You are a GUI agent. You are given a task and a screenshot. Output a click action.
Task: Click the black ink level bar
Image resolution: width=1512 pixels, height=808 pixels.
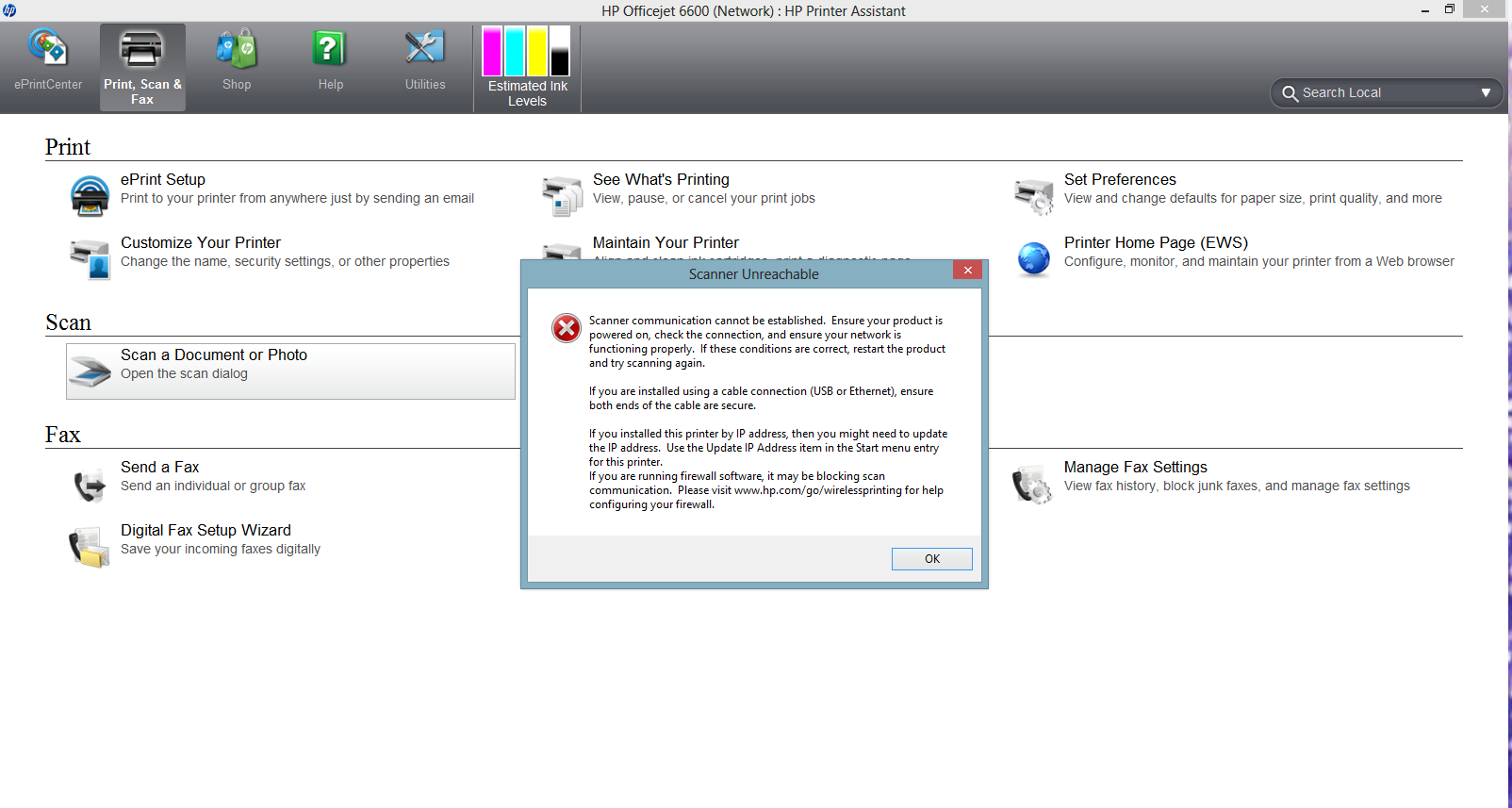560,51
